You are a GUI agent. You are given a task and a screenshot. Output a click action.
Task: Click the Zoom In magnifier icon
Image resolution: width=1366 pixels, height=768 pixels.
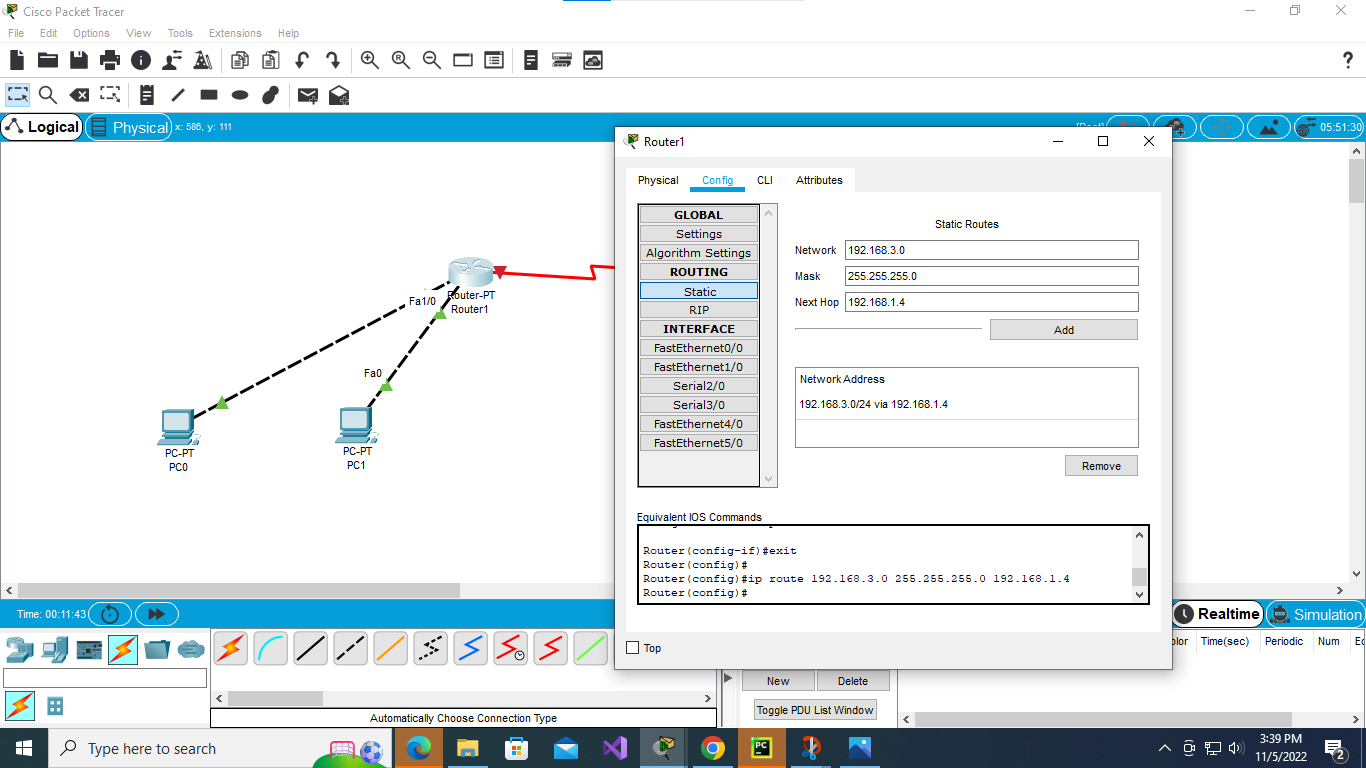click(x=370, y=60)
